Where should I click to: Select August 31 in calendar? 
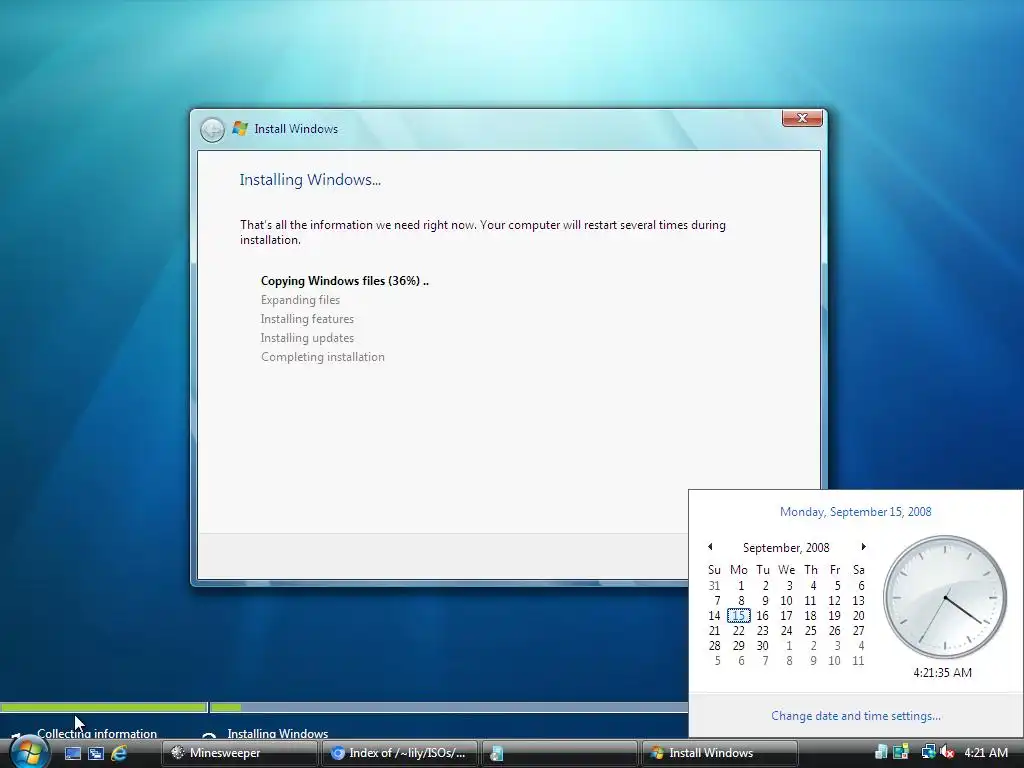[714, 586]
